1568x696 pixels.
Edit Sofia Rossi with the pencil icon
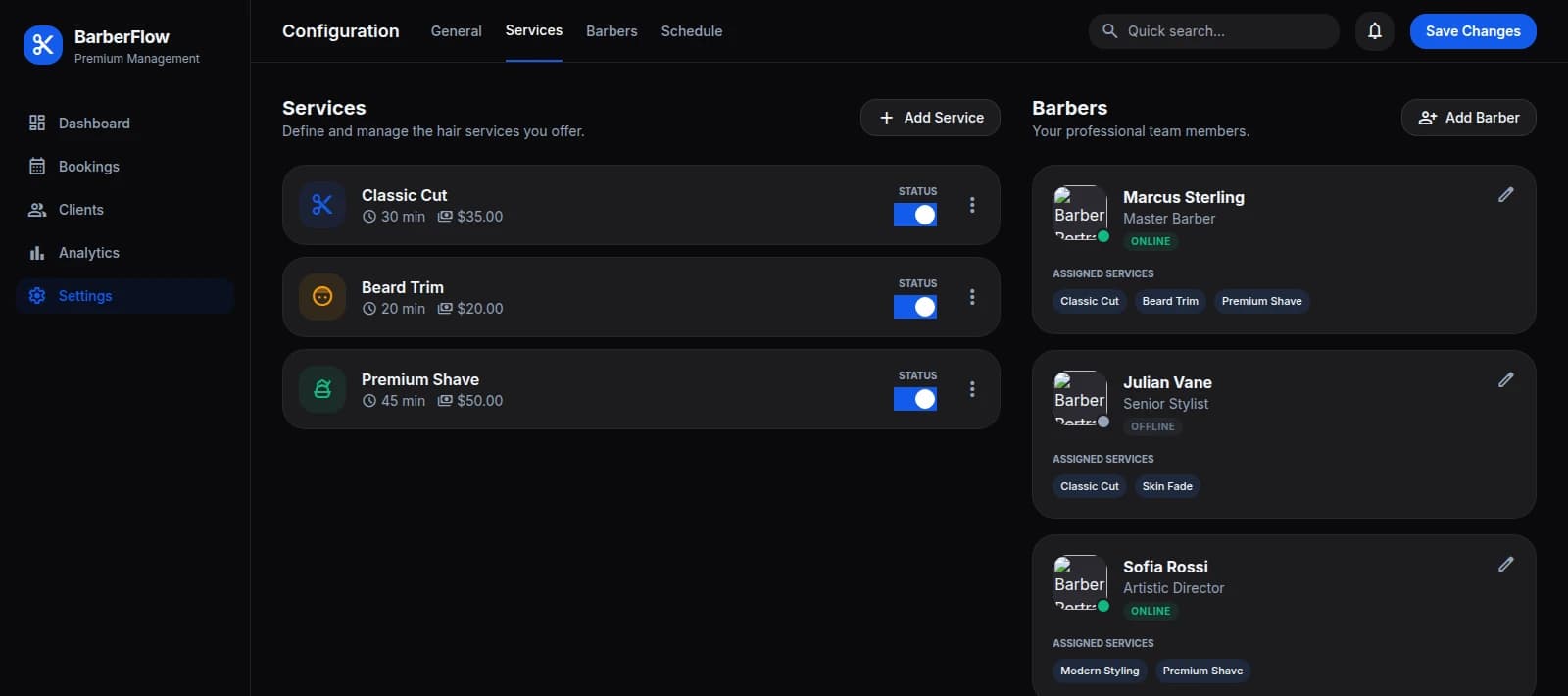pos(1506,565)
